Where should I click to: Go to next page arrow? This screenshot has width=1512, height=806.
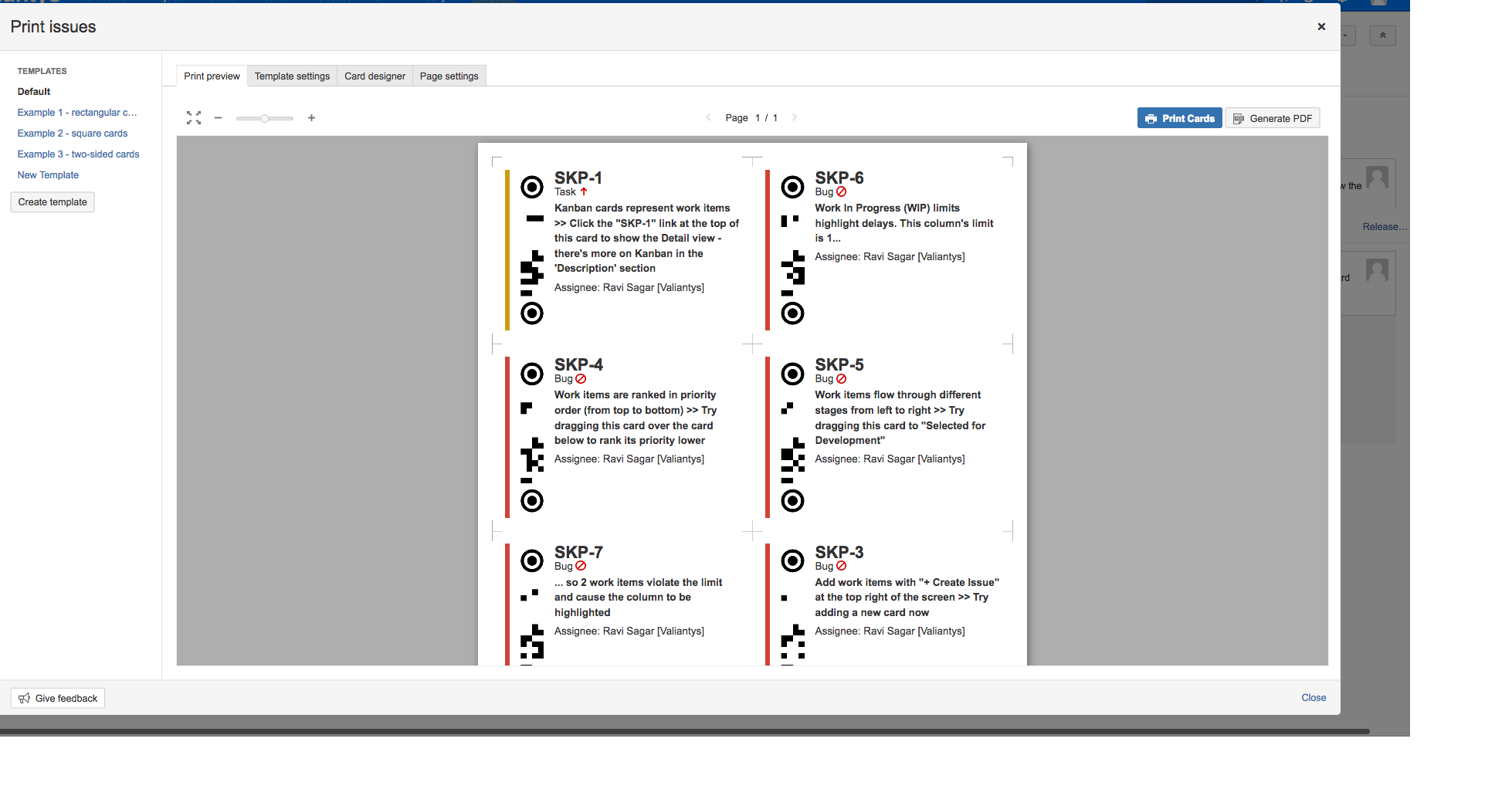tap(795, 117)
